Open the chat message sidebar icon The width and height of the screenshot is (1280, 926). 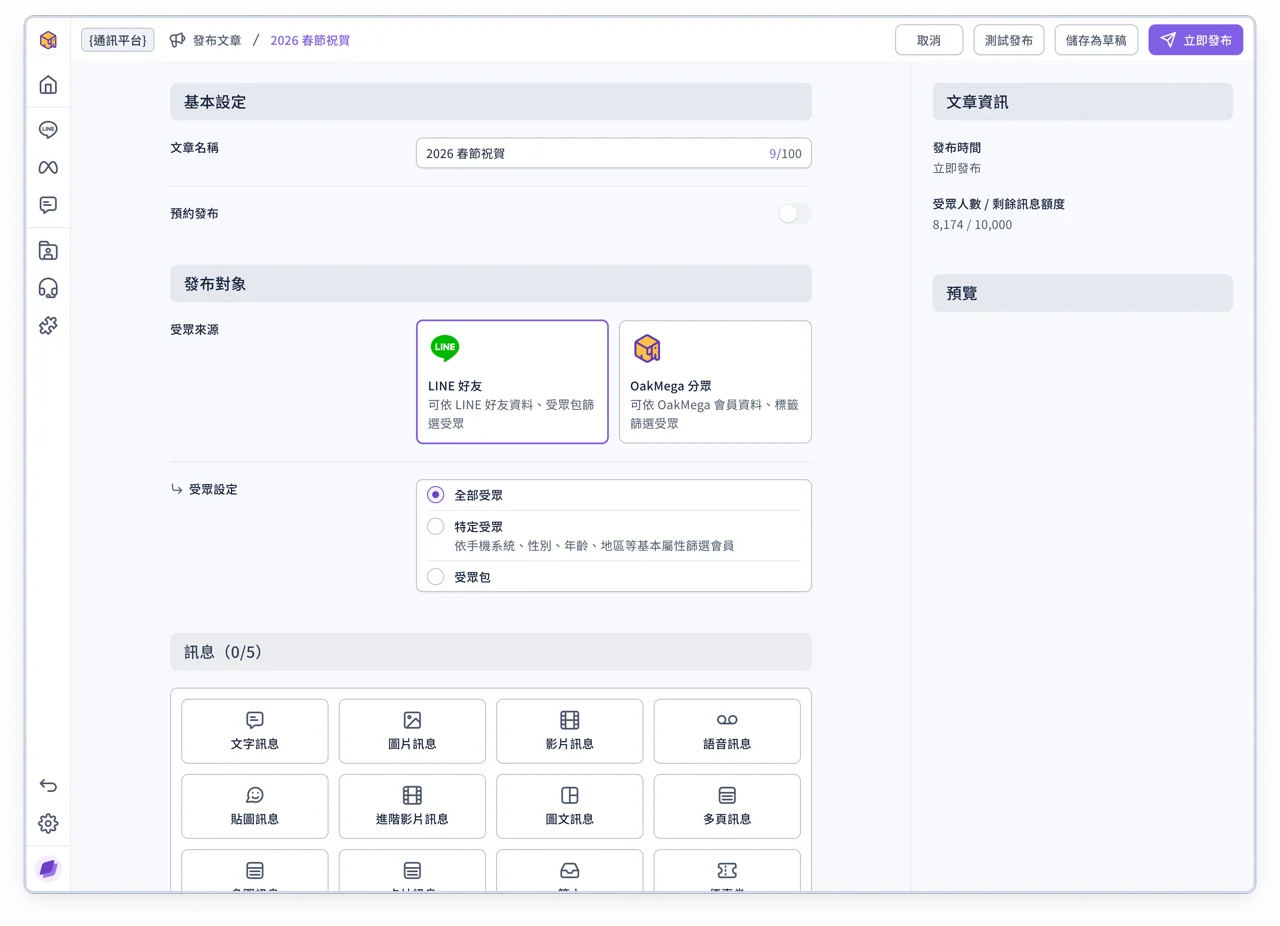point(48,205)
